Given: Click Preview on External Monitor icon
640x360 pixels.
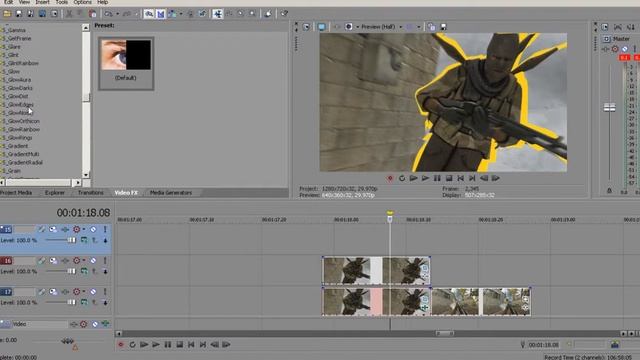Looking at the screenshot, I should (322, 27).
